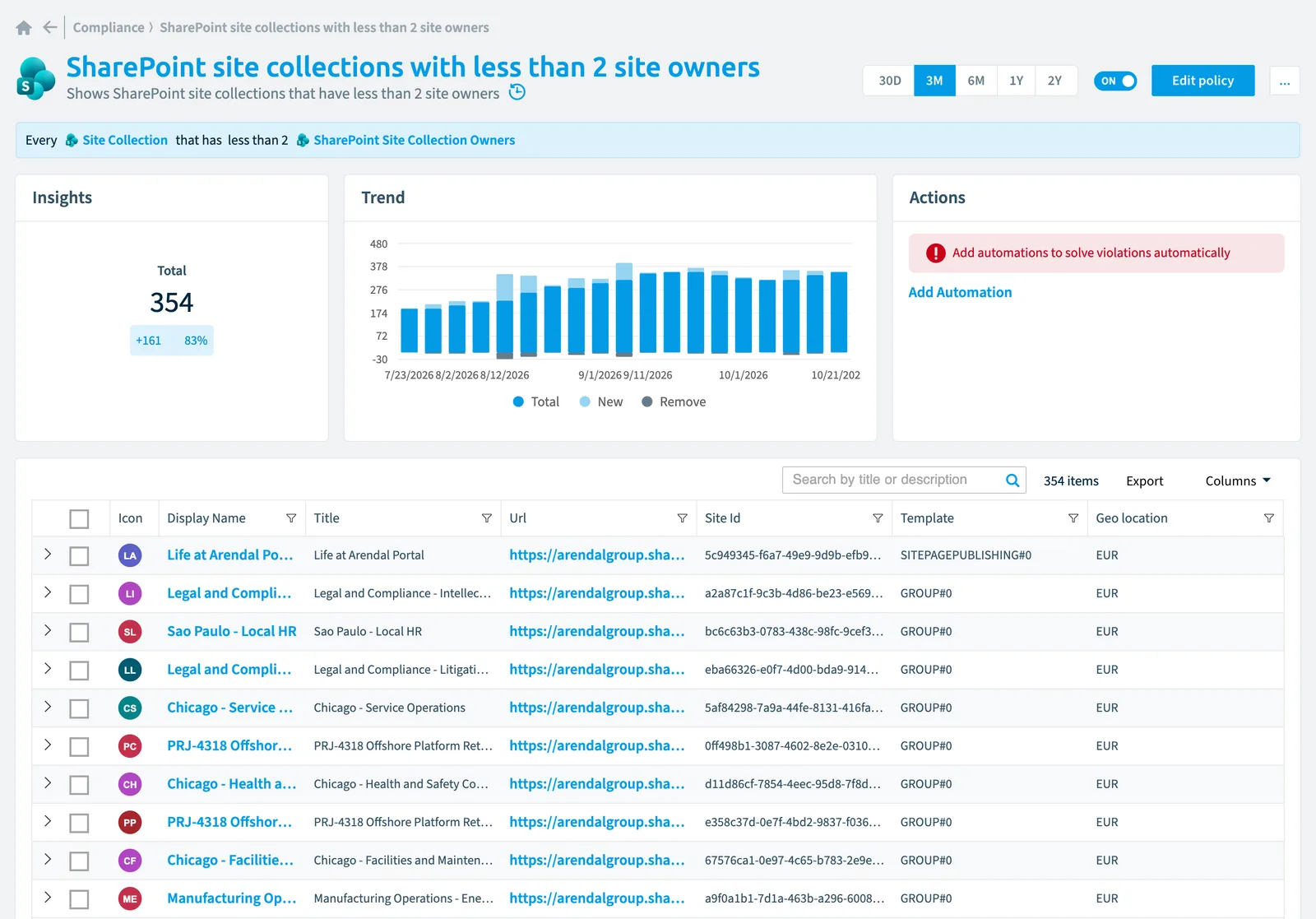1316x919 pixels.
Task: Filter the Geo location column
Action: click(1269, 518)
